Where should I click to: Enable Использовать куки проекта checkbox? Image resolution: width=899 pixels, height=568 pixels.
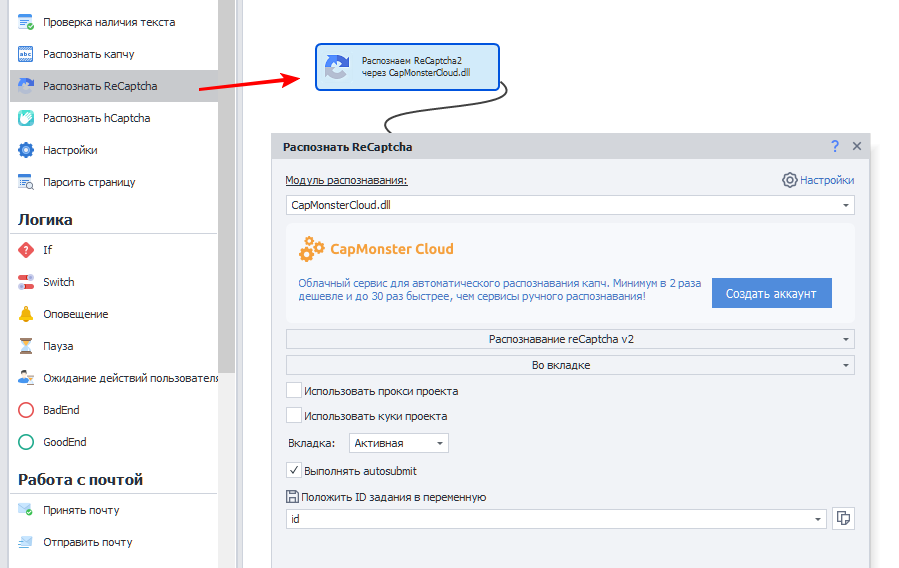click(294, 416)
